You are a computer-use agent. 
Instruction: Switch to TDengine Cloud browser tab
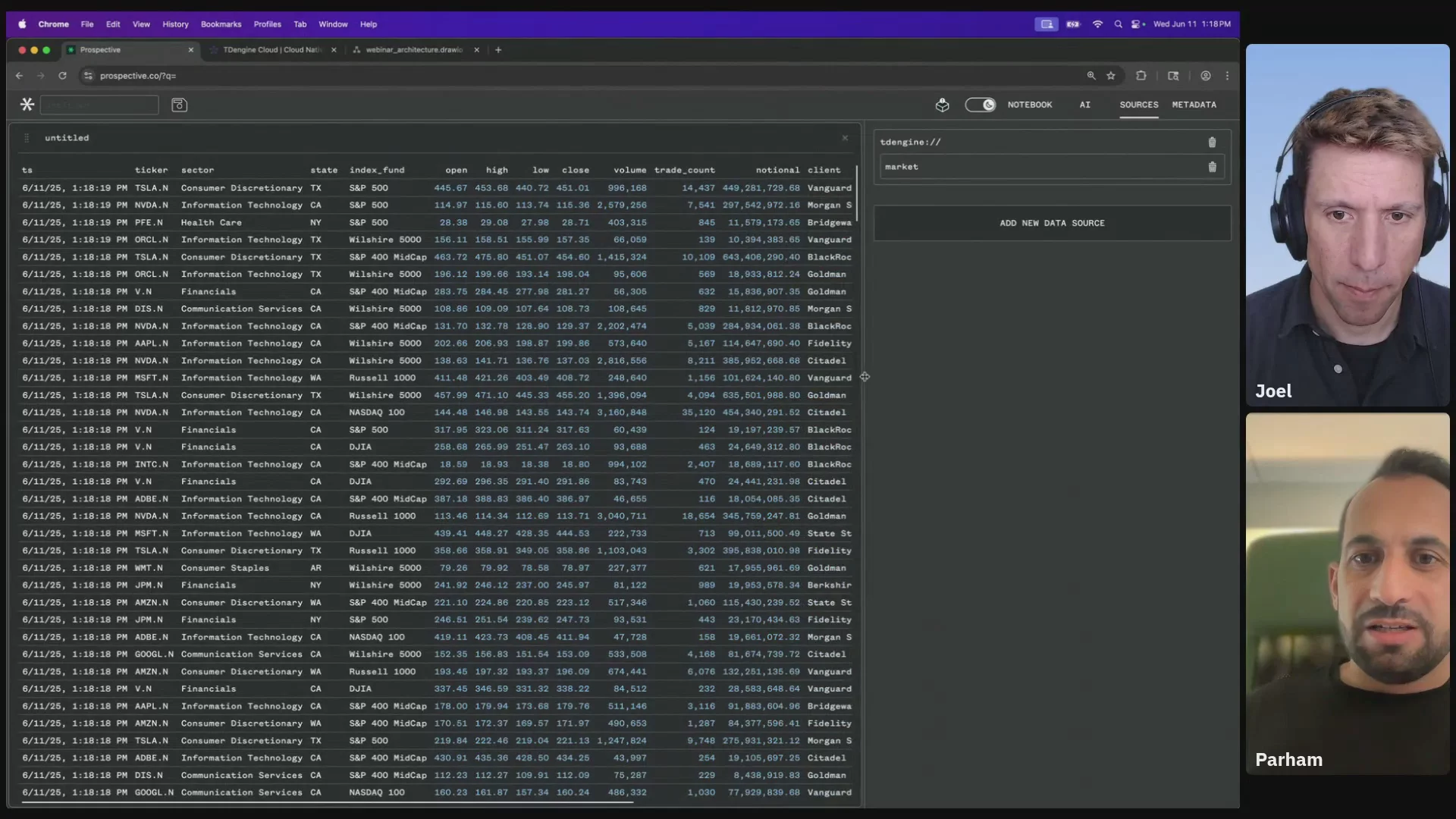[271, 50]
